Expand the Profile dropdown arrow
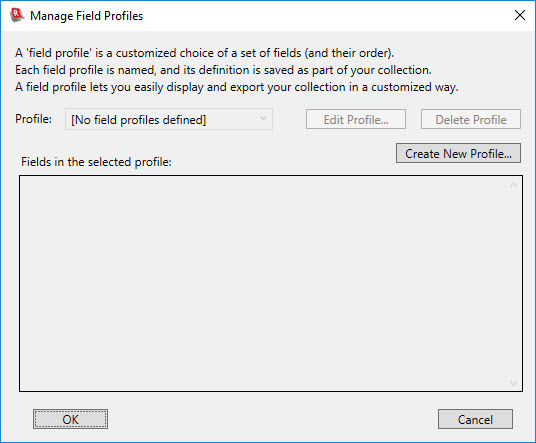Viewport: 536px width, 443px height. click(x=263, y=119)
